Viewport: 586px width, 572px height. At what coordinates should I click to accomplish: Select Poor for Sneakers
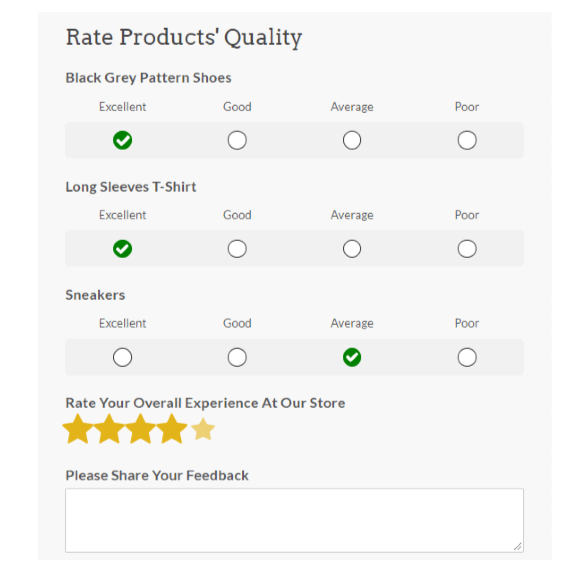pos(467,358)
